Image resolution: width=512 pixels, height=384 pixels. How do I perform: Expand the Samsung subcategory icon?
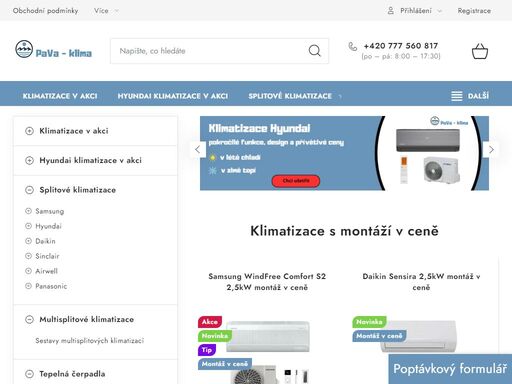[x=28, y=211]
